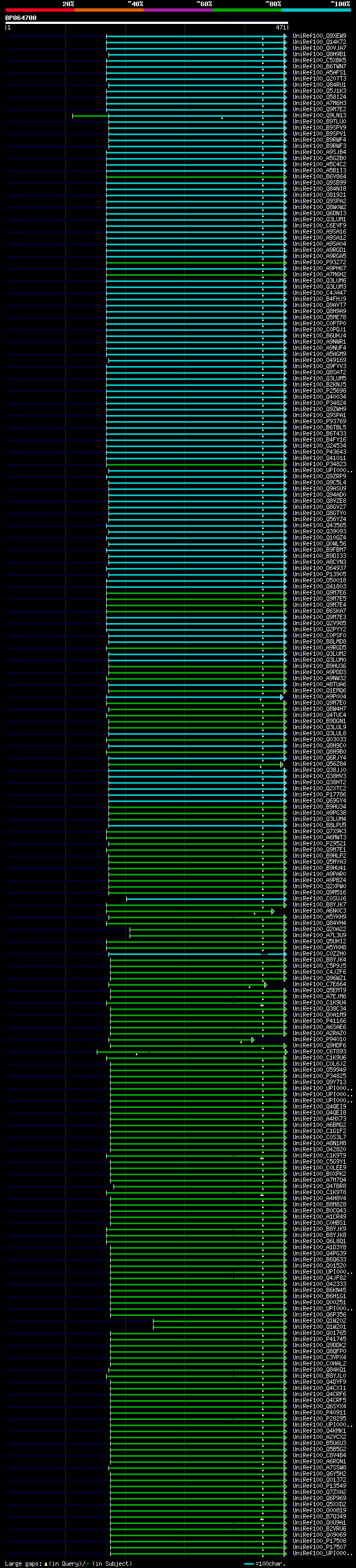The height and width of the screenshot is (1568, 356).
Task: Select the UniRef100_B8LPU5 label
Action: pyautogui.click(x=319, y=825)
